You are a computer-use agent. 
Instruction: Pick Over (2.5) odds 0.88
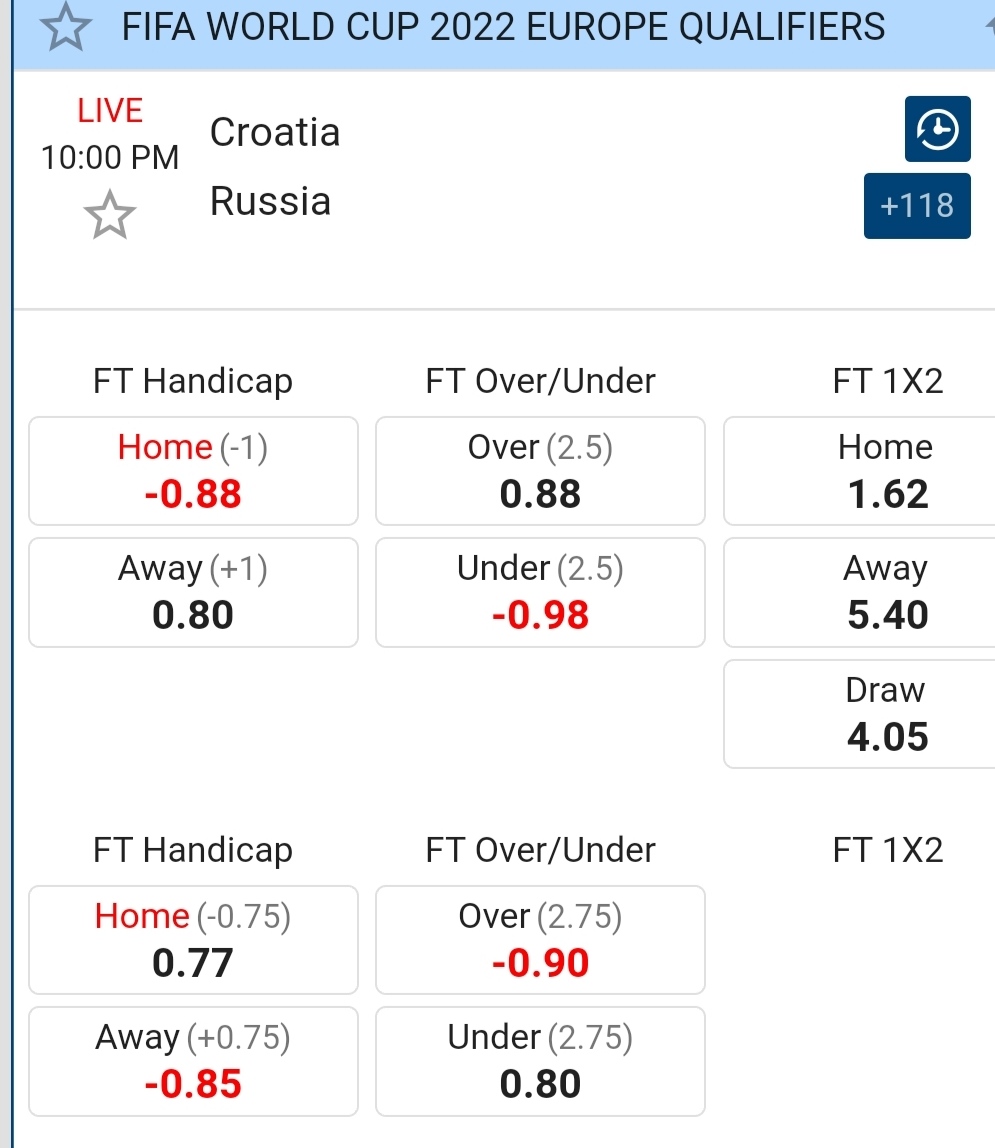click(x=540, y=471)
